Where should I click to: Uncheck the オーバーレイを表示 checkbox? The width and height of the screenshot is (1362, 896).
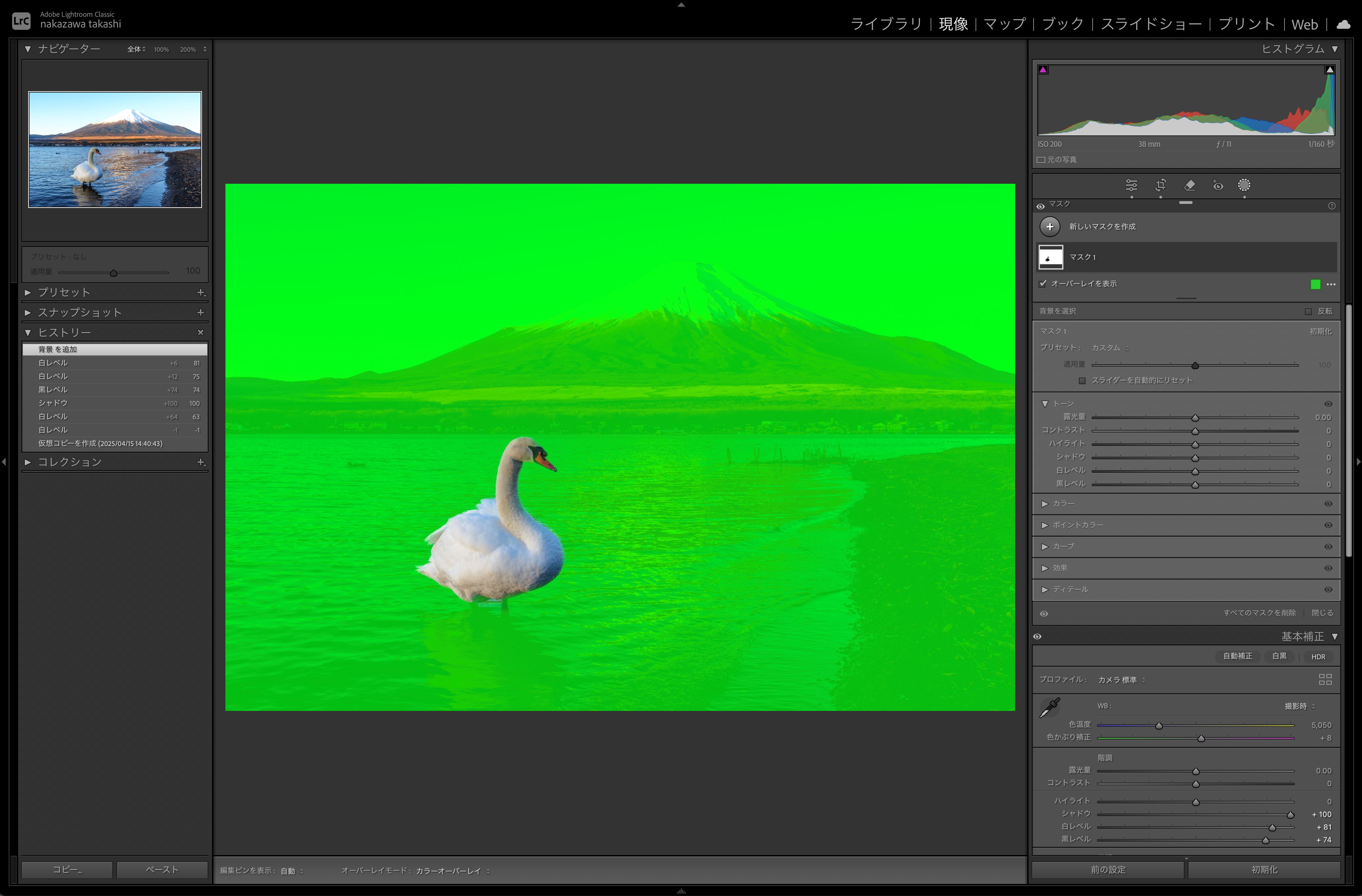(x=1043, y=284)
